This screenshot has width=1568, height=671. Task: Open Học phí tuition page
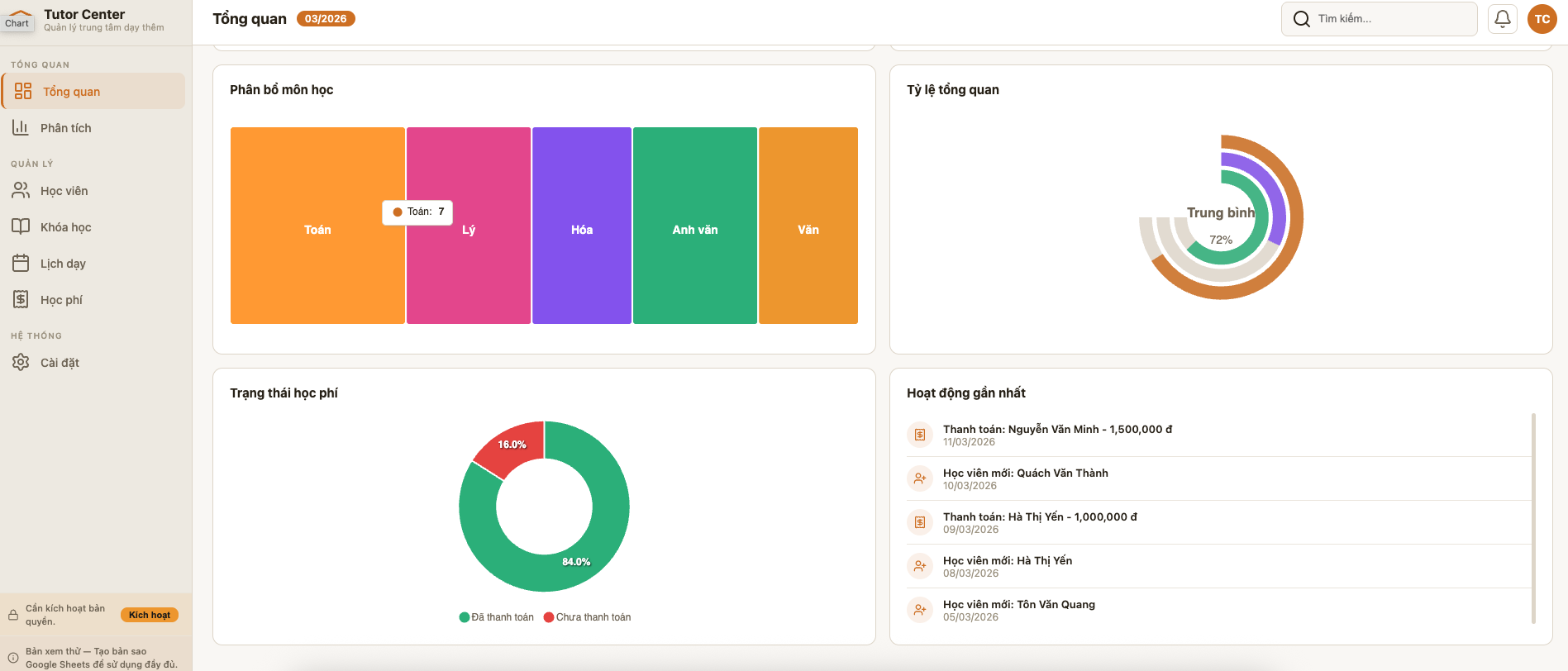pos(61,300)
